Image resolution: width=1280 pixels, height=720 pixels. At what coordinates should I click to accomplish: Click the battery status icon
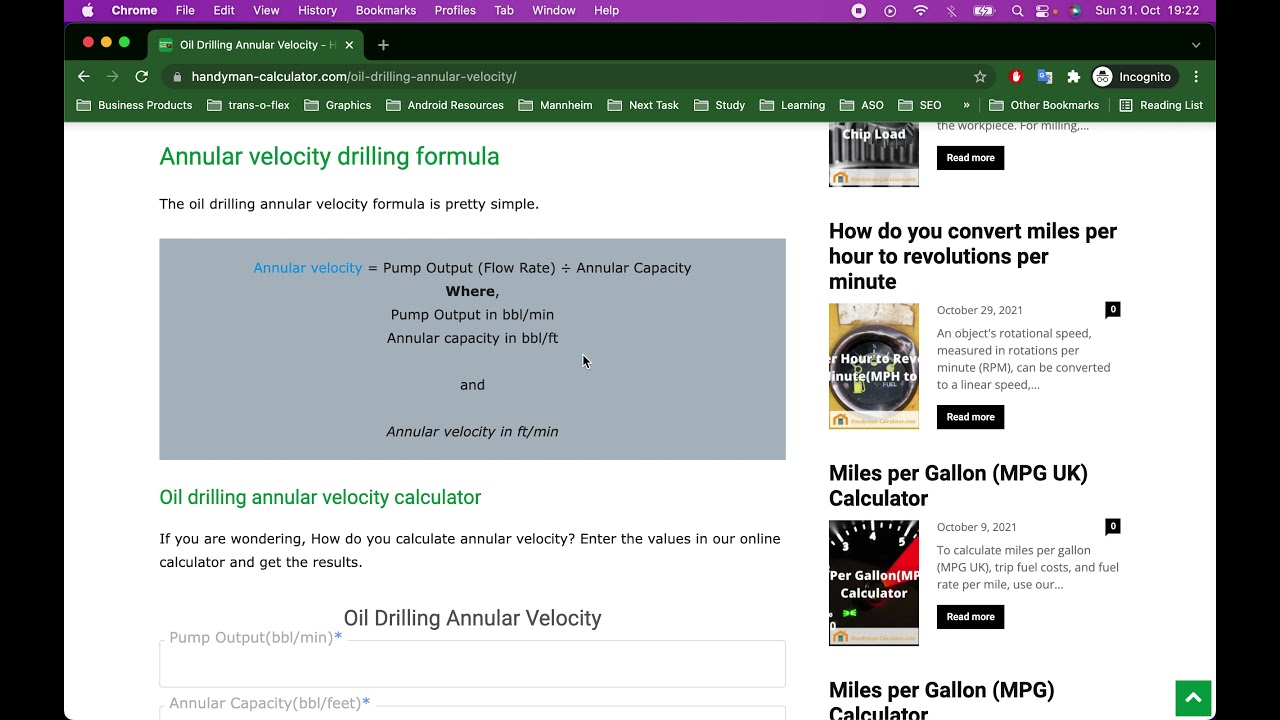[984, 10]
